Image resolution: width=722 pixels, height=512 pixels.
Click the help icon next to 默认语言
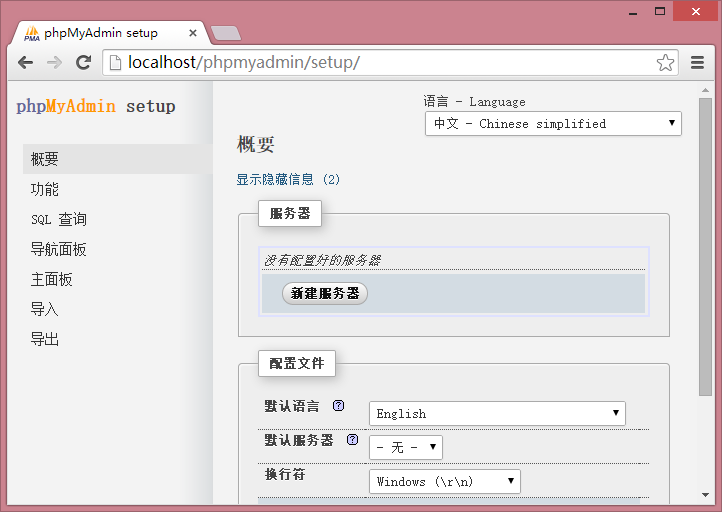338,406
